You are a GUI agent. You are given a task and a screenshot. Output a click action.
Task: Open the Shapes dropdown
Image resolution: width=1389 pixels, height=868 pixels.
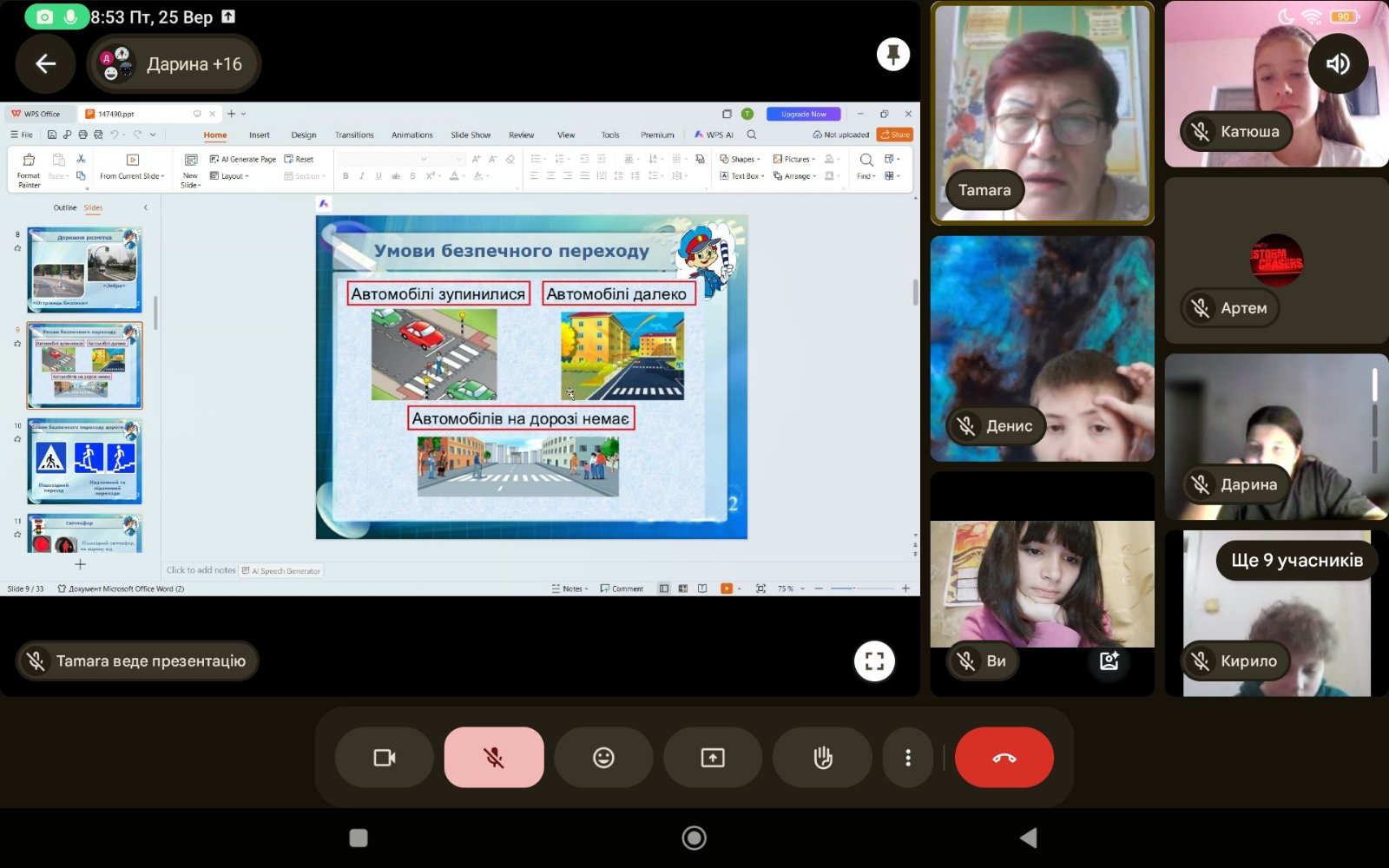pos(740,159)
